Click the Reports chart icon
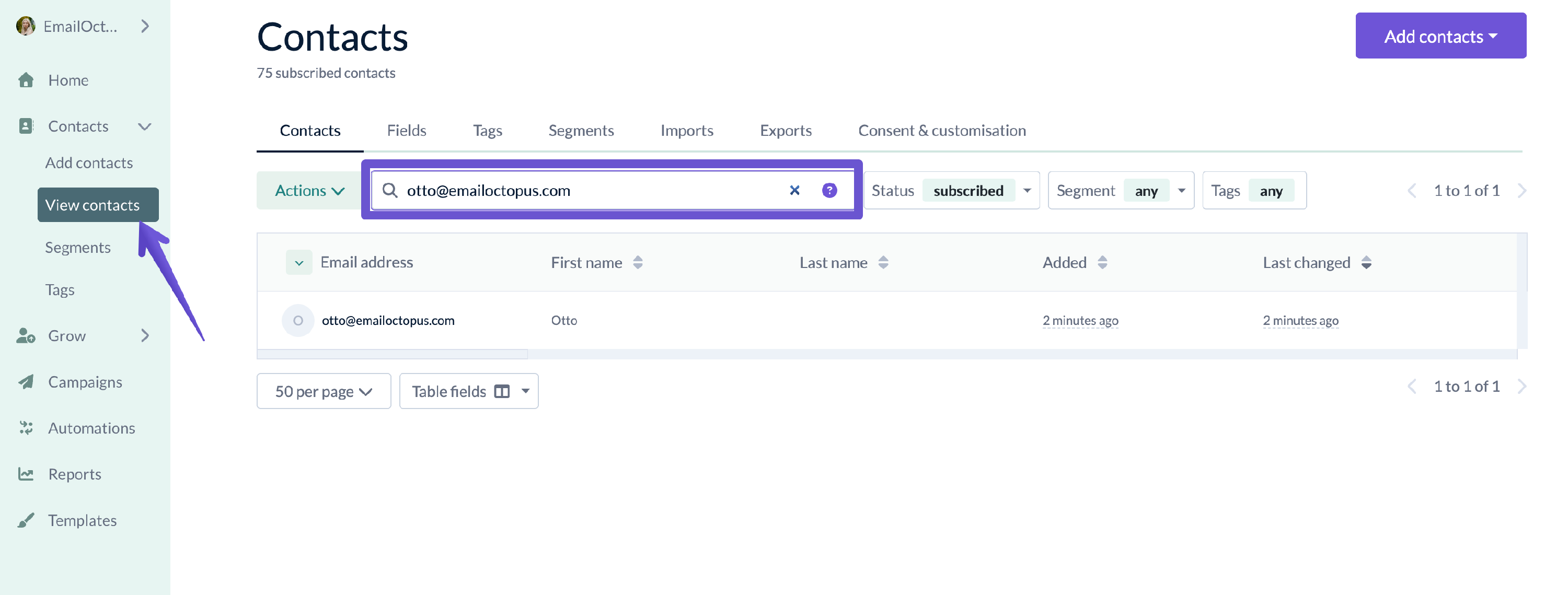 (26, 474)
